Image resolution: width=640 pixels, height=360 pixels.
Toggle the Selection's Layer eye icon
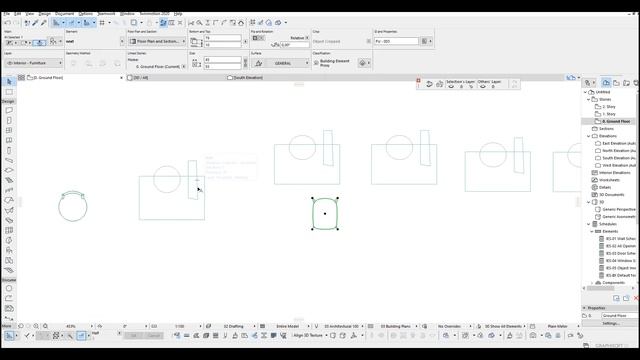(x=451, y=87)
